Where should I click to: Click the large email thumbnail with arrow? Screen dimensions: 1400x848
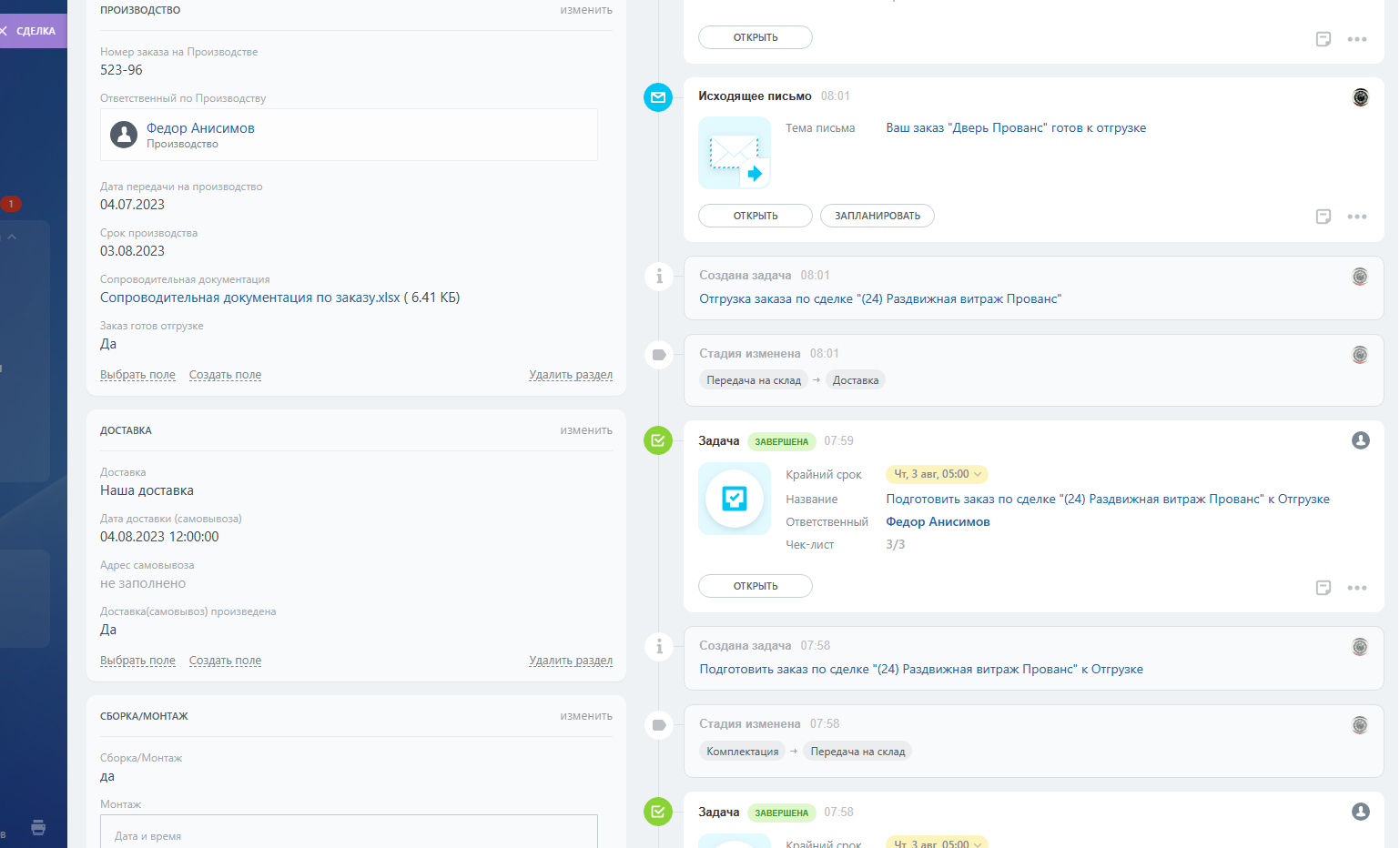pos(734,153)
